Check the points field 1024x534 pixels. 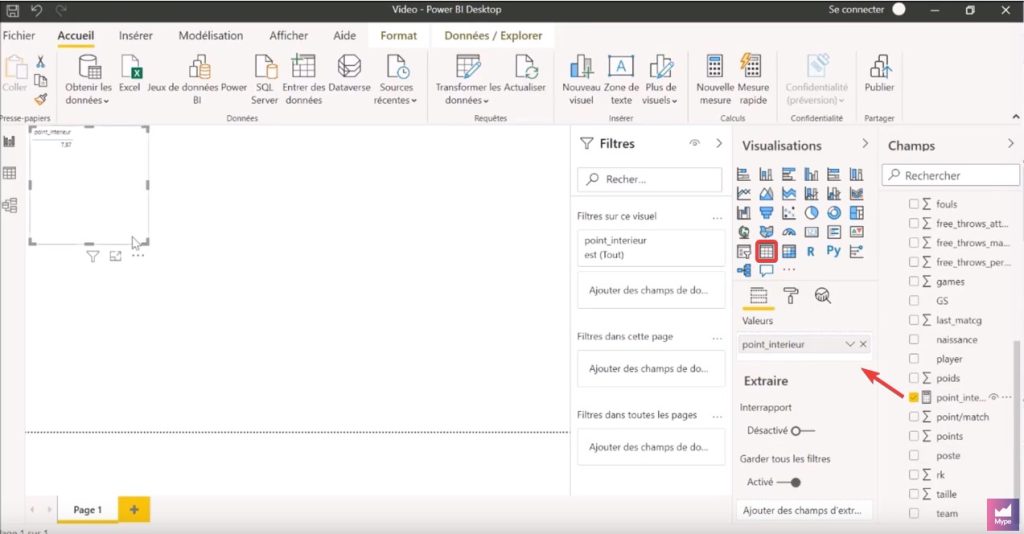pos(914,436)
